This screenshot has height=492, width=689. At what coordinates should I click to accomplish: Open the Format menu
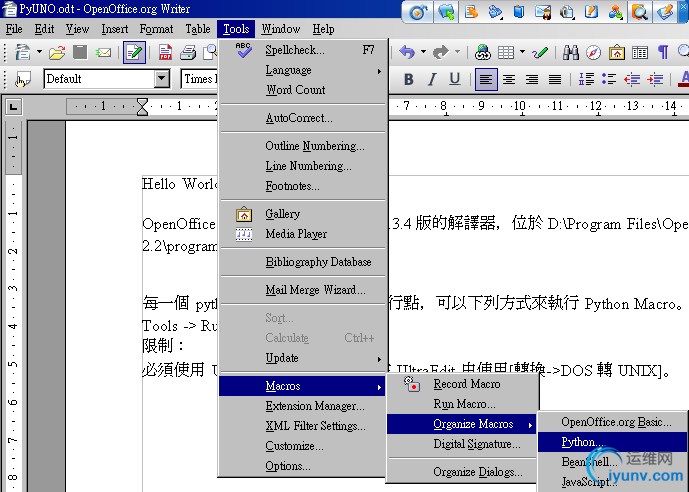(x=156, y=29)
